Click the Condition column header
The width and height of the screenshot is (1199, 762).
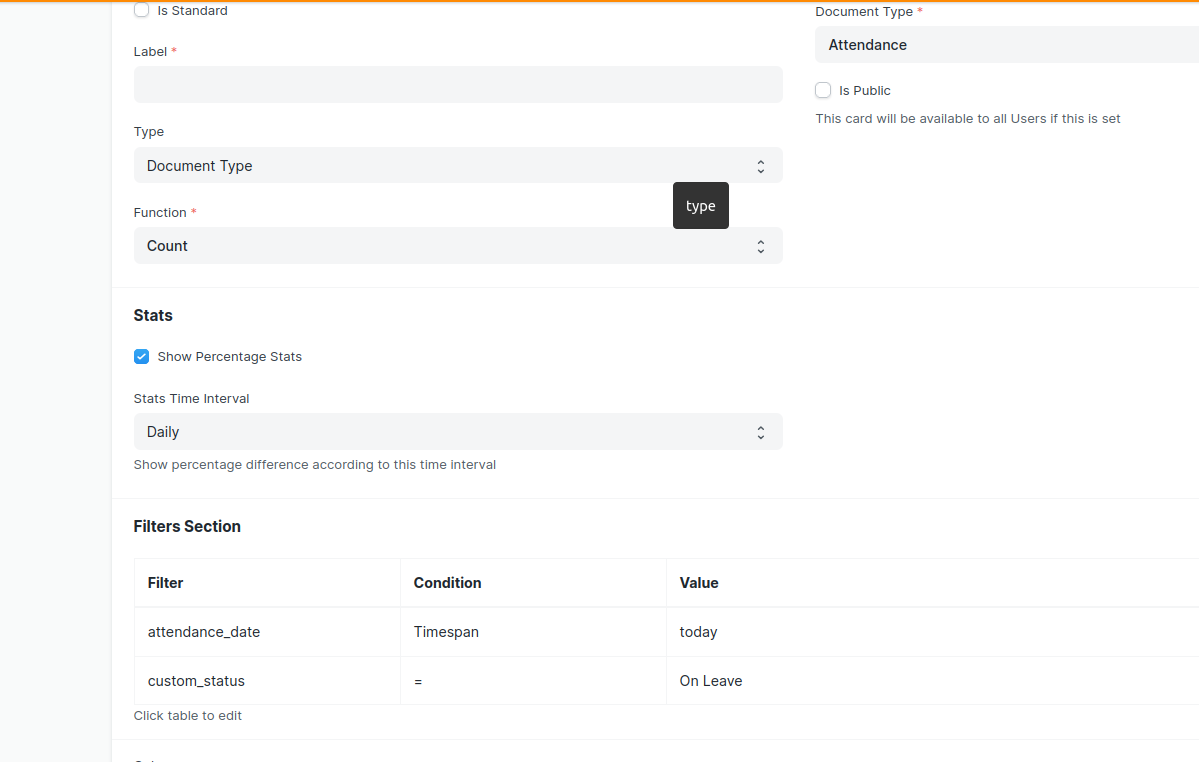(x=534, y=583)
